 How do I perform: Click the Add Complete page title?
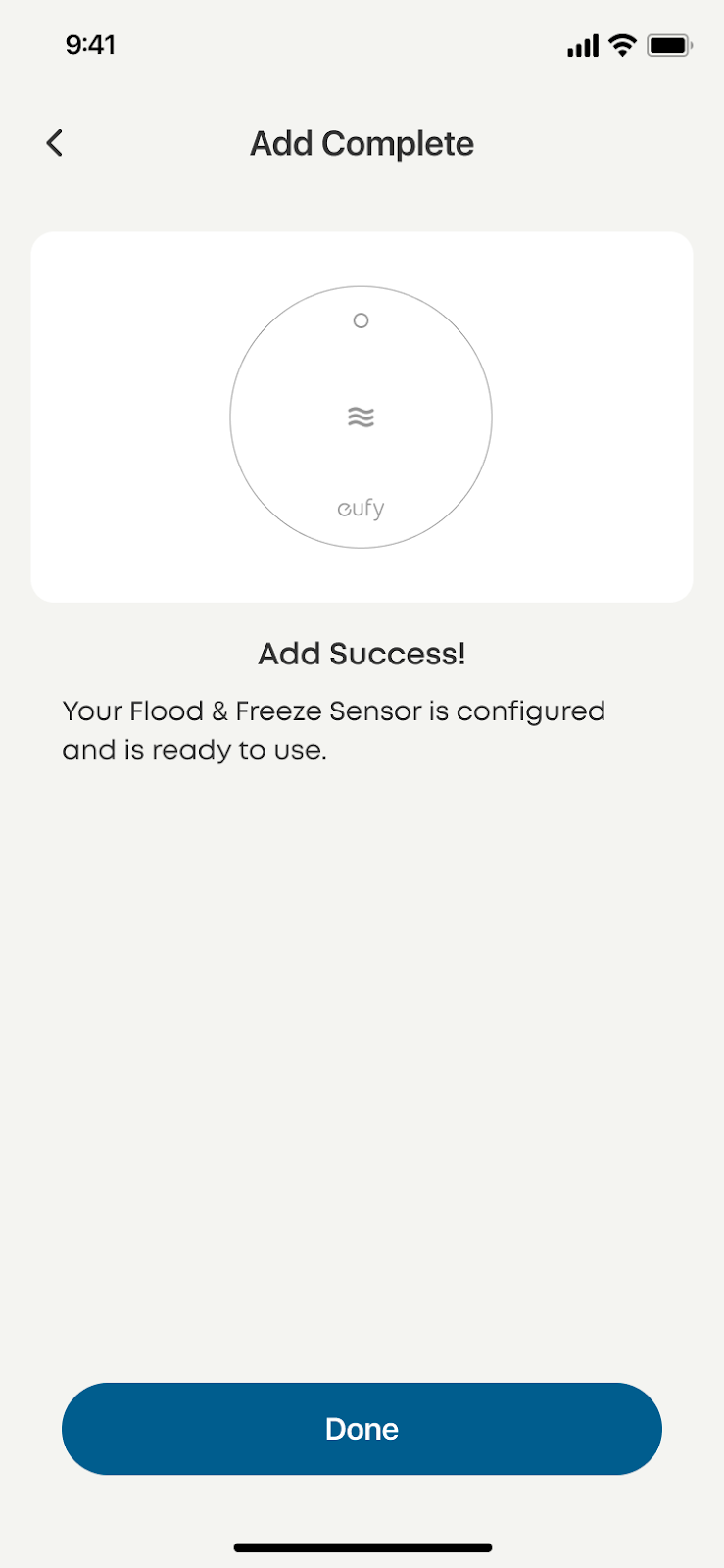click(362, 144)
